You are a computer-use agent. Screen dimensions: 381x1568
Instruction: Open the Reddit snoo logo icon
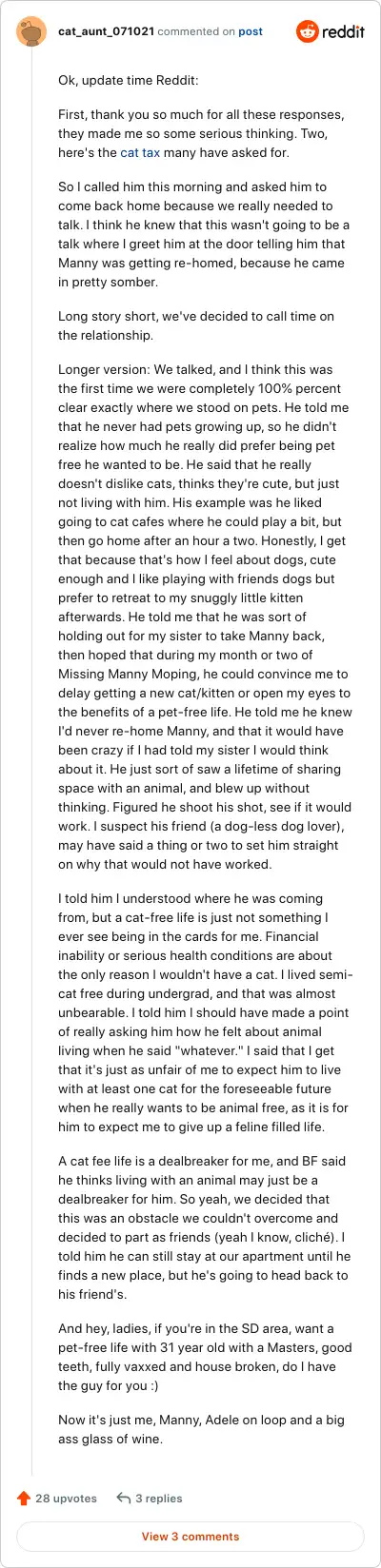click(308, 31)
